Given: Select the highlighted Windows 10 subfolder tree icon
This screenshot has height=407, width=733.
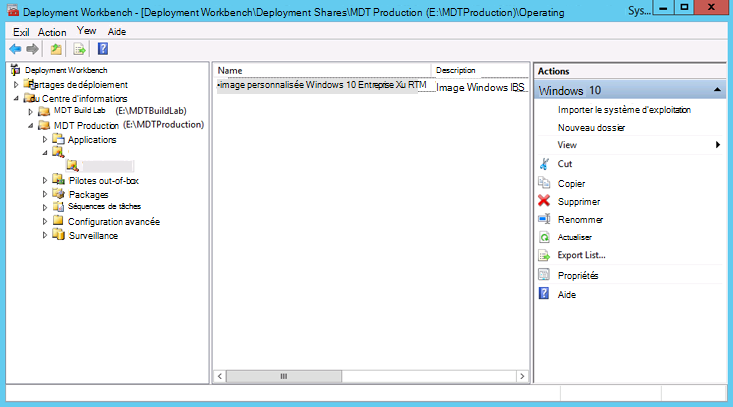Looking at the screenshot, I should coord(72,165).
